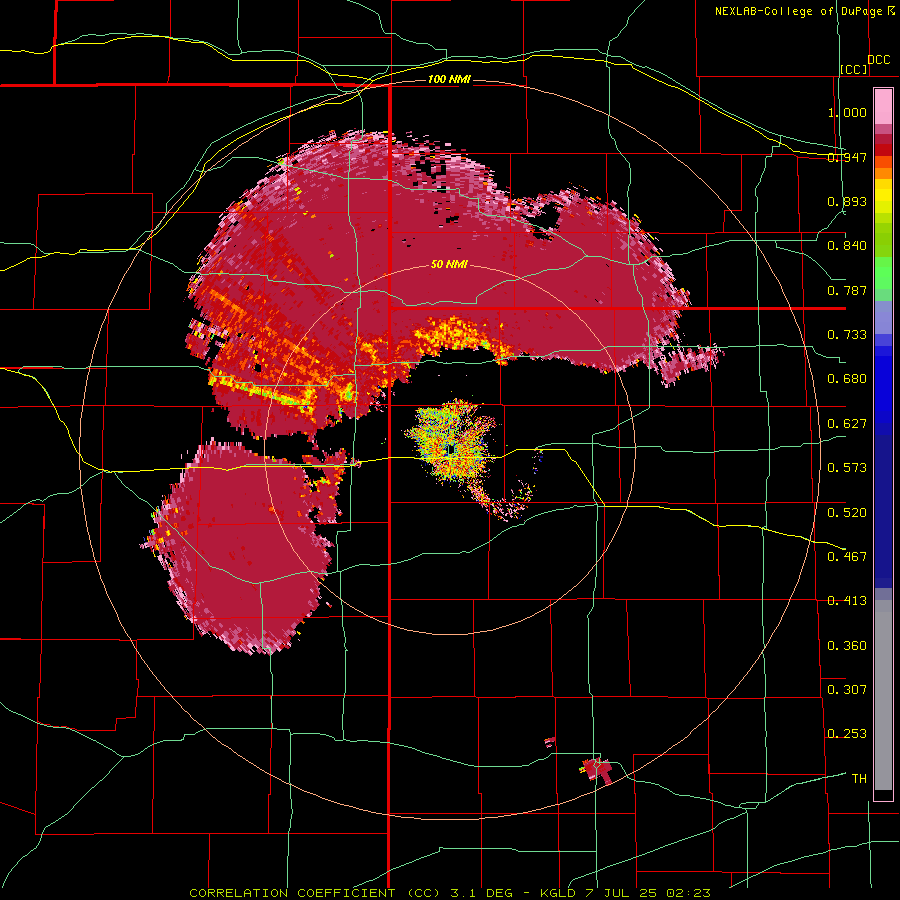Click the 0.627 color scale value
This screenshot has height=900, width=900.
(x=847, y=424)
